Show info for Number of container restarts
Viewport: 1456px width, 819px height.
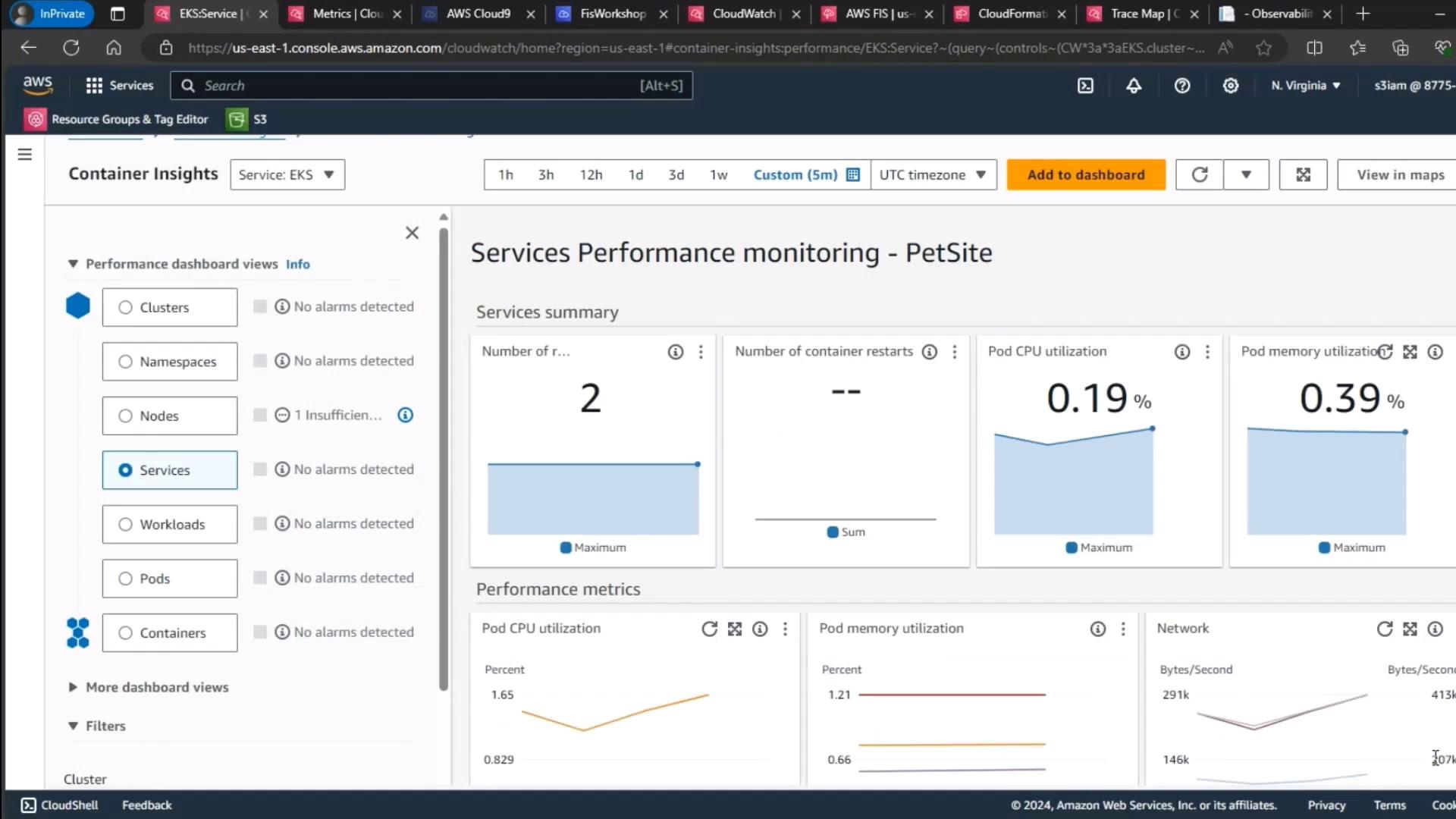coord(930,352)
